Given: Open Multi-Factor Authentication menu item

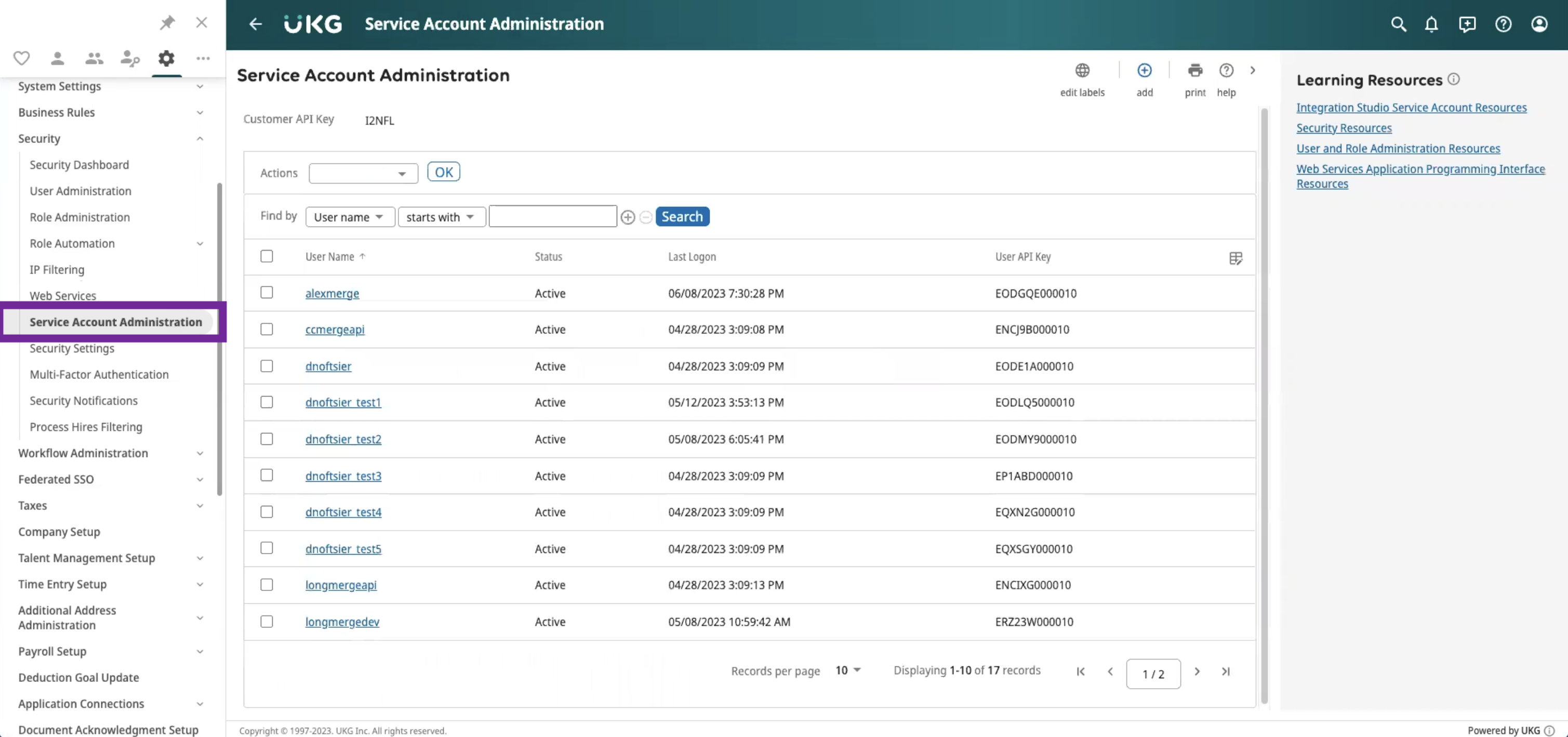Looking at the screenshot, I should [99, 375].
